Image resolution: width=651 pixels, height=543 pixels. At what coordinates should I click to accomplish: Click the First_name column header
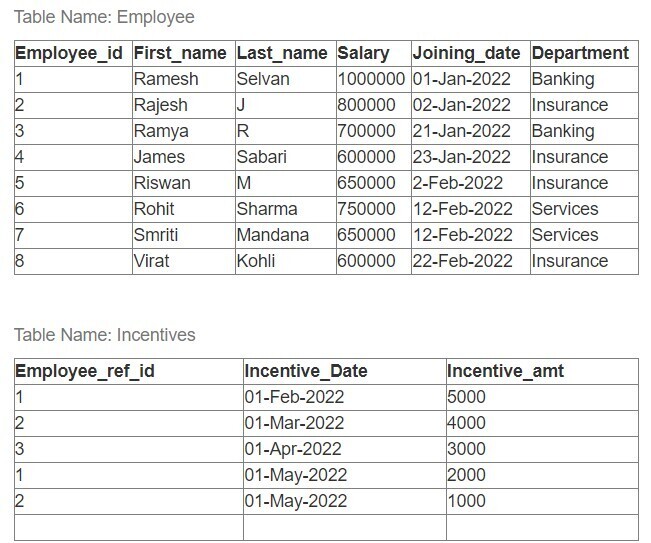181,53
